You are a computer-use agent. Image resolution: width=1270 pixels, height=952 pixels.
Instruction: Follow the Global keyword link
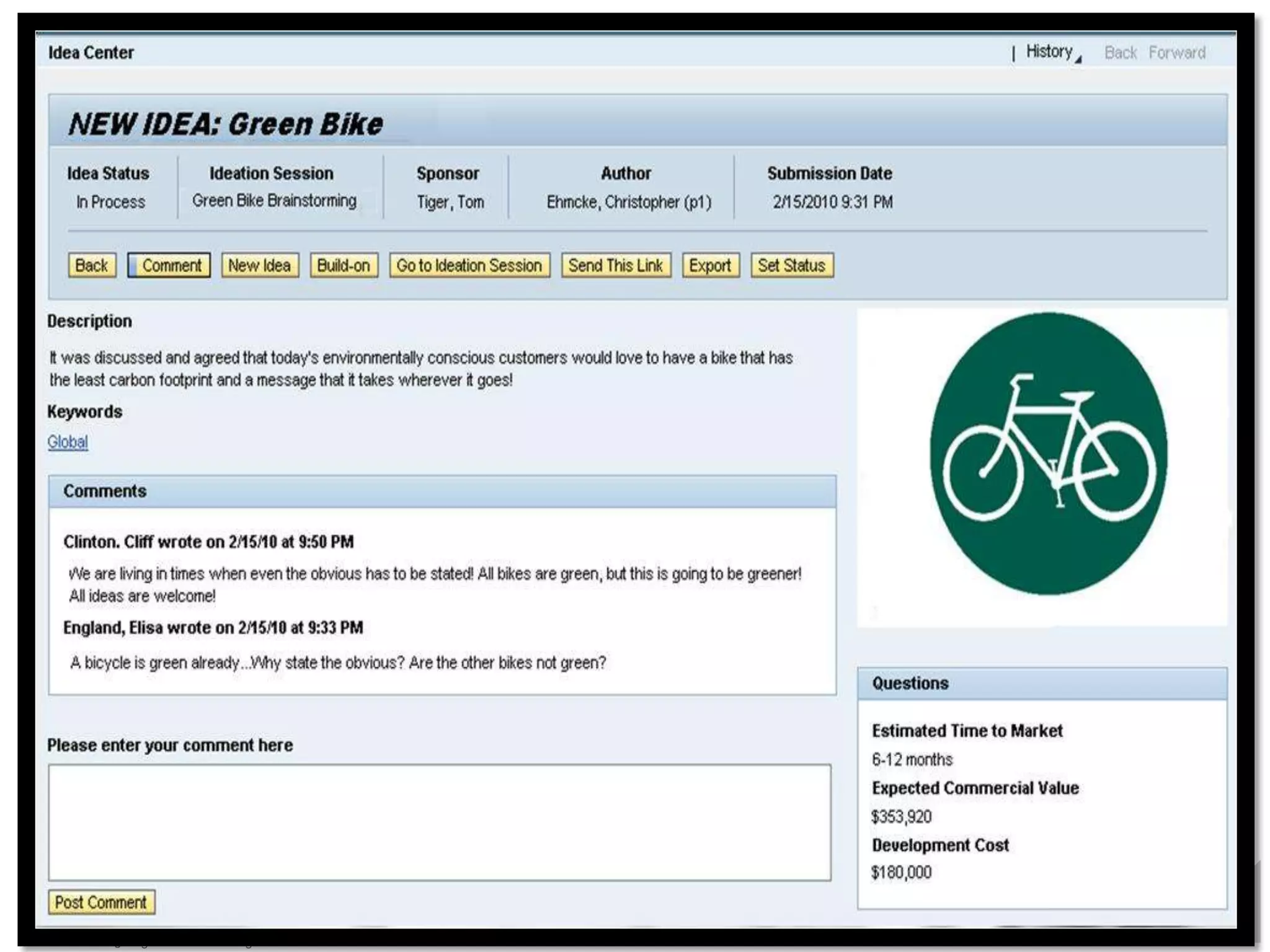click(x=68, y=442)
